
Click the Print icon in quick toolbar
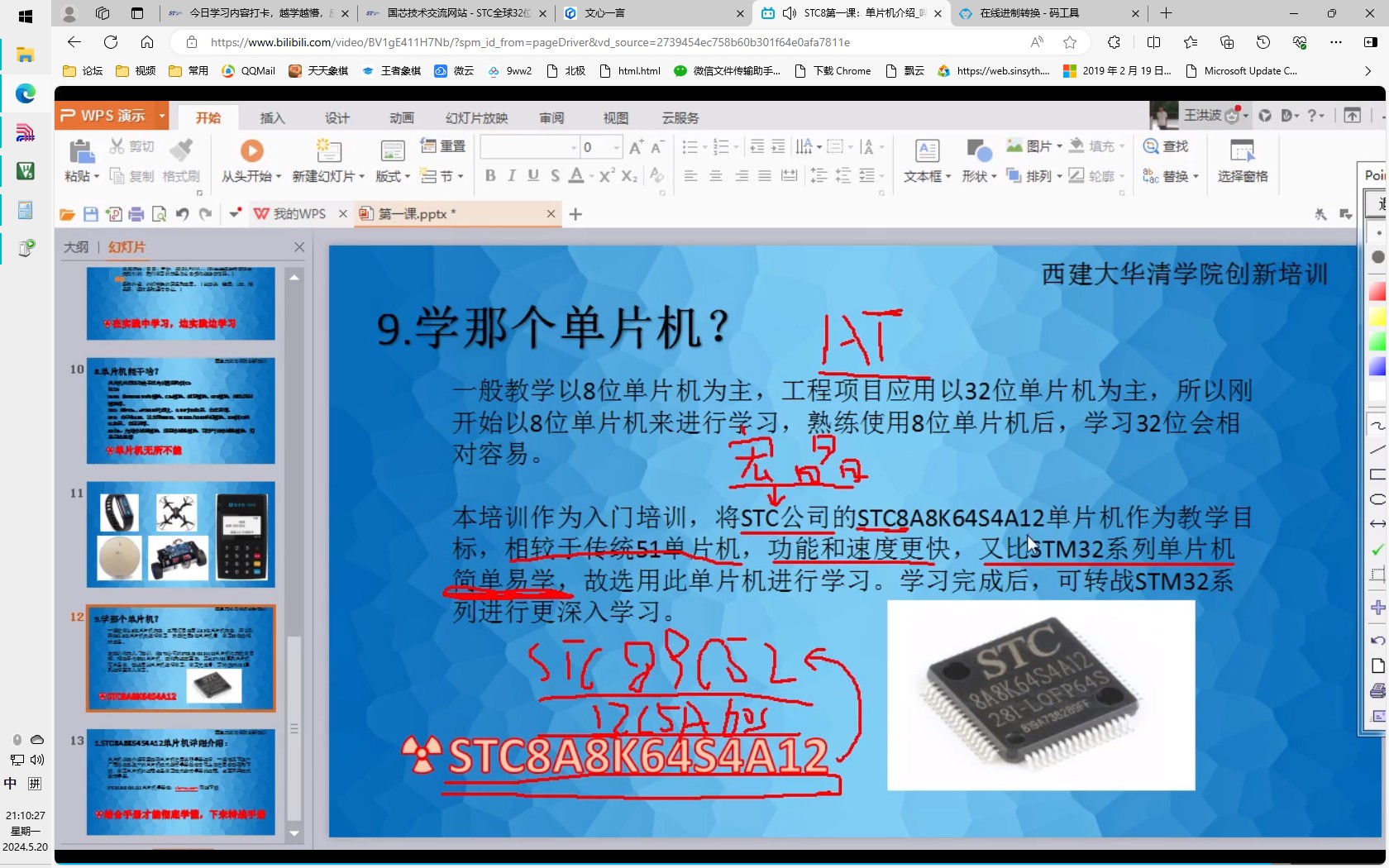pos(136,214)
